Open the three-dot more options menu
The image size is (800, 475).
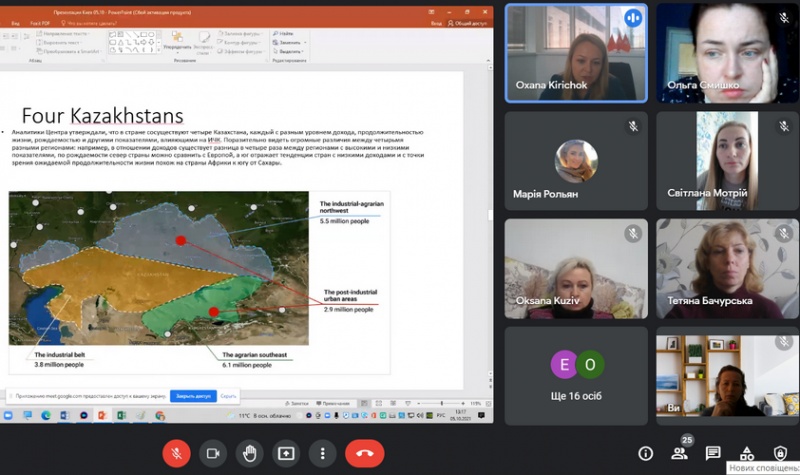point(322,453)
